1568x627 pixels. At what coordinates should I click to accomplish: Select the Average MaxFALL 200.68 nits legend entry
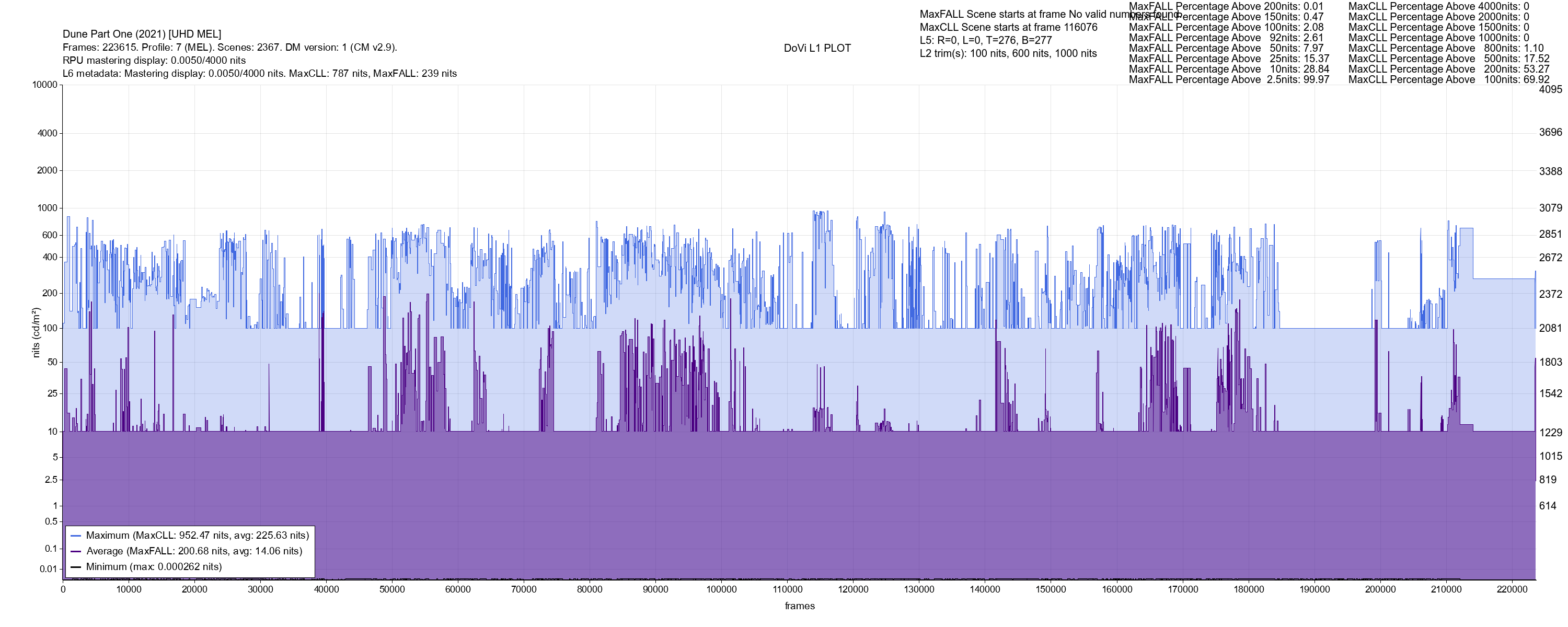pos(194,552)
